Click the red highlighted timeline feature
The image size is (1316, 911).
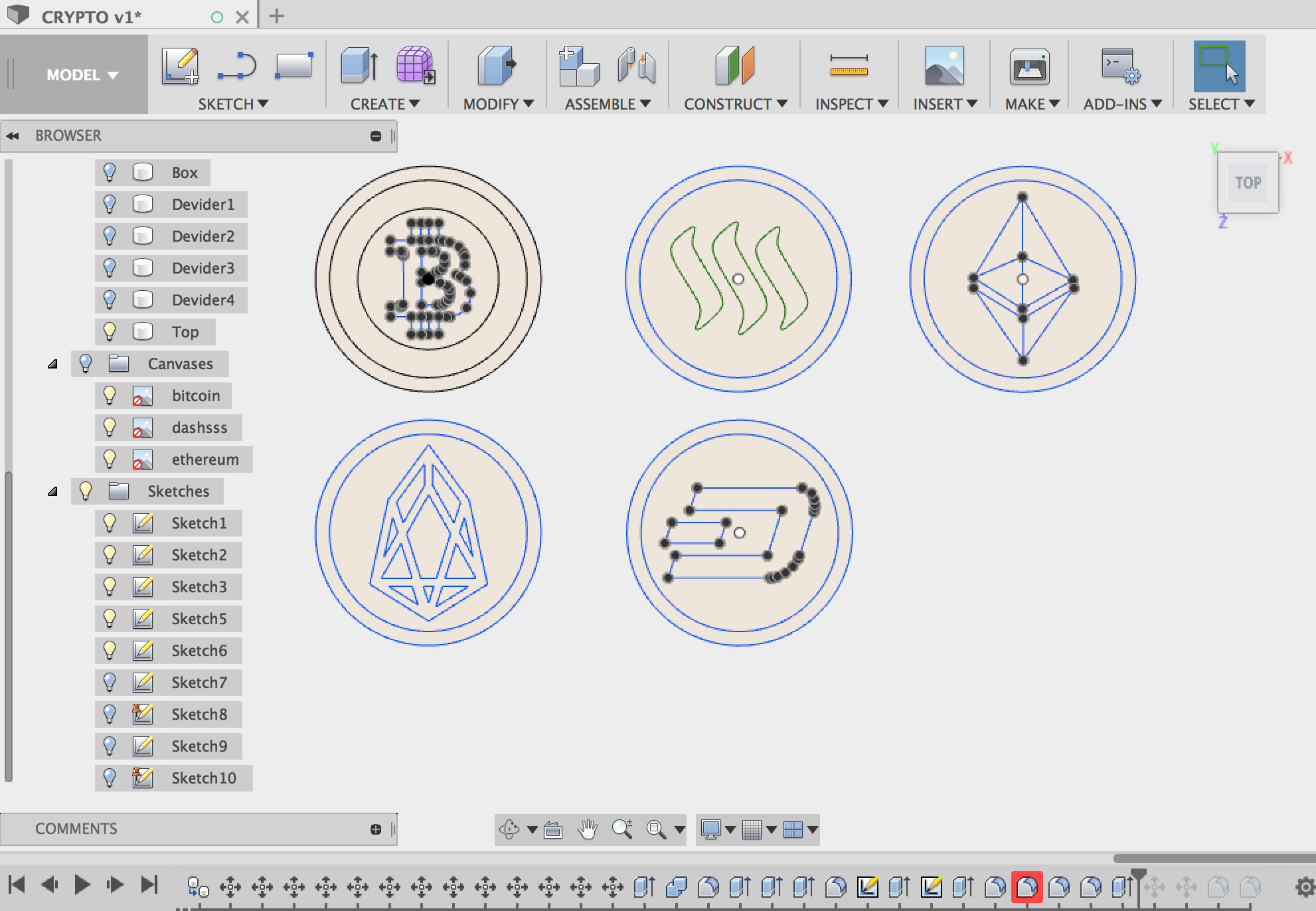point(1027,886)
